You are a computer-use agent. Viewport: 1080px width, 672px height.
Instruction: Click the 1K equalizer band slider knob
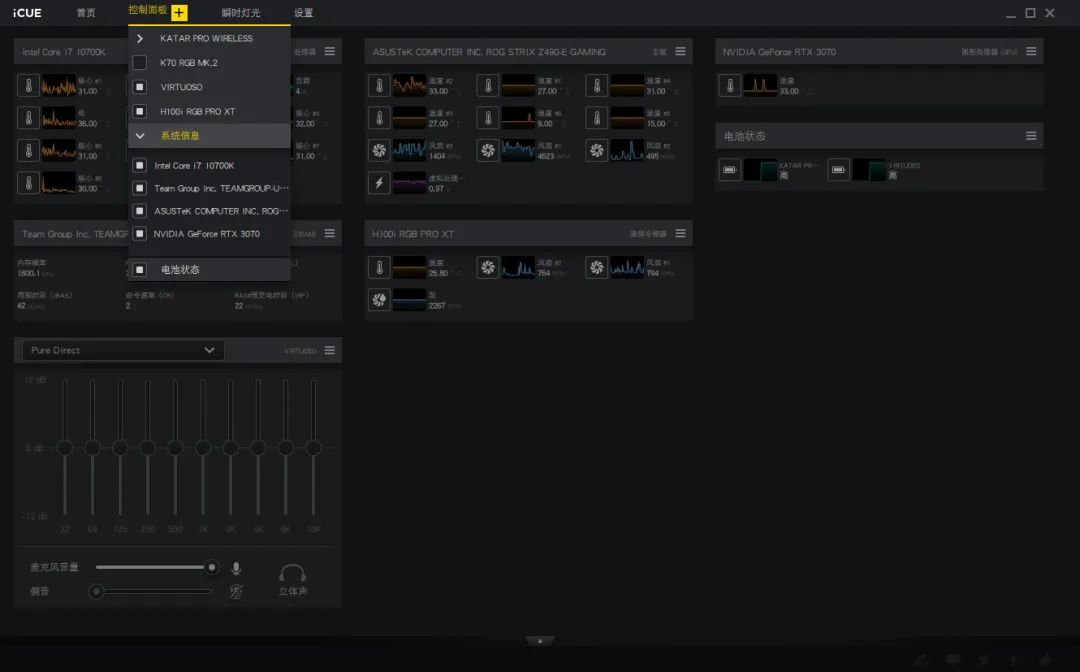tap(203, 448)
